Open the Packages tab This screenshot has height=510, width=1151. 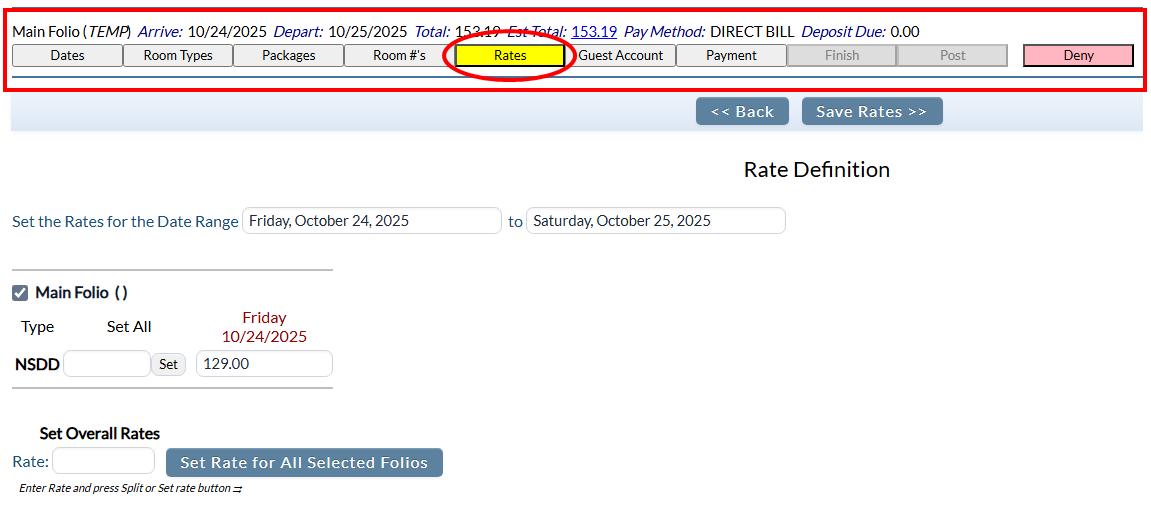288,56
